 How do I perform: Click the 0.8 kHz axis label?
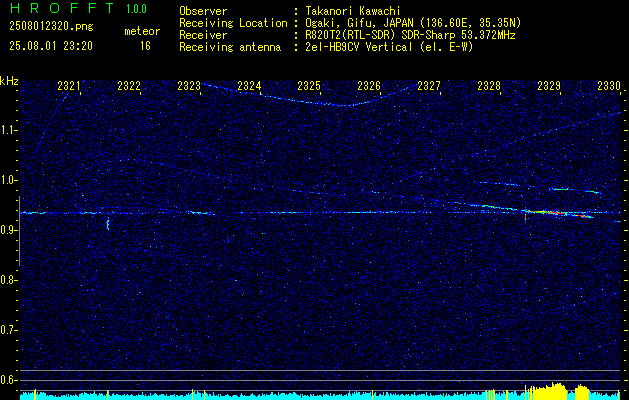pyautogui.click(x=8, y=280)
